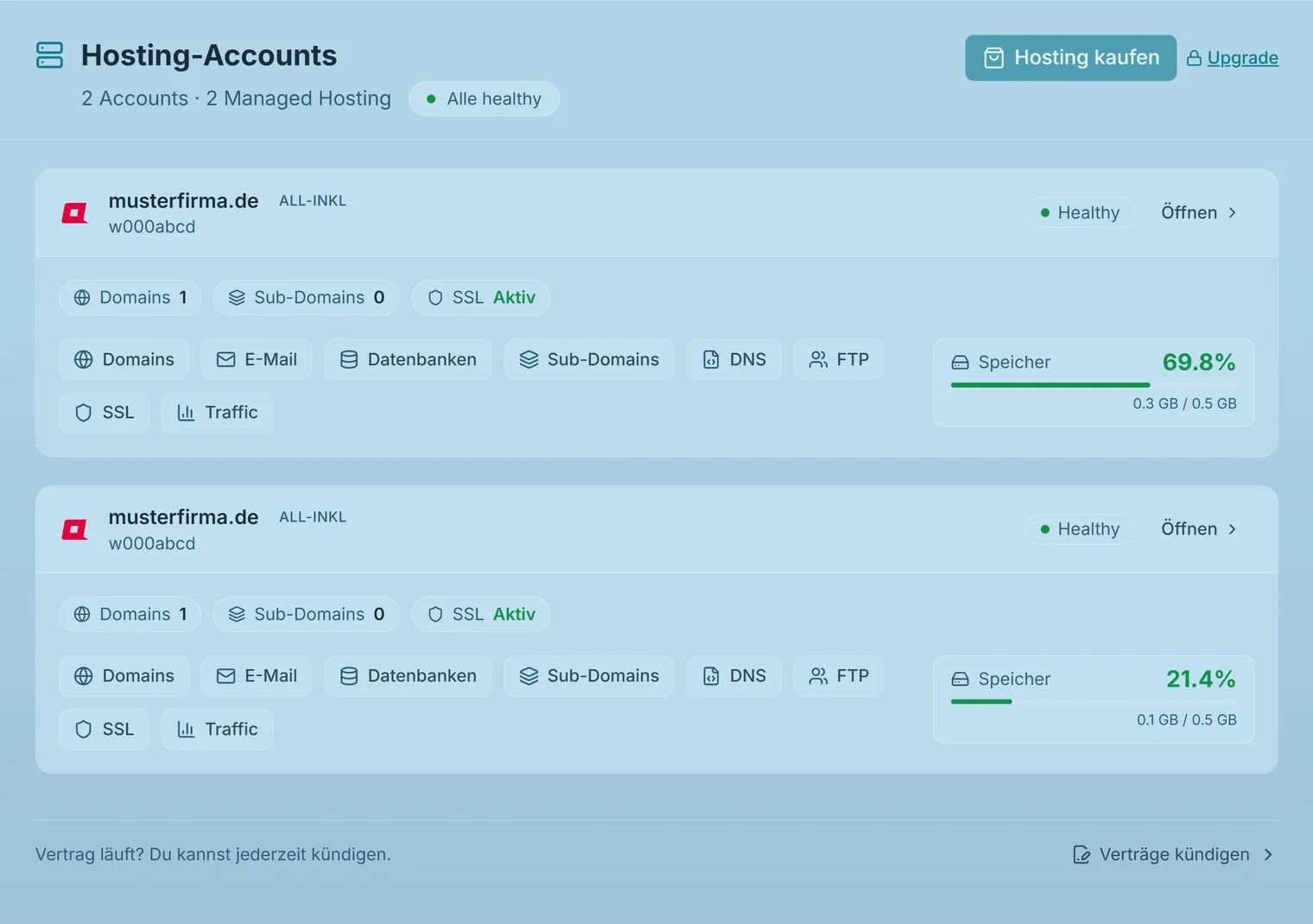Screen dimensions: 1313x924
Task: Click Sub-Domains 0 chip in first account
Action: [306, 298]
